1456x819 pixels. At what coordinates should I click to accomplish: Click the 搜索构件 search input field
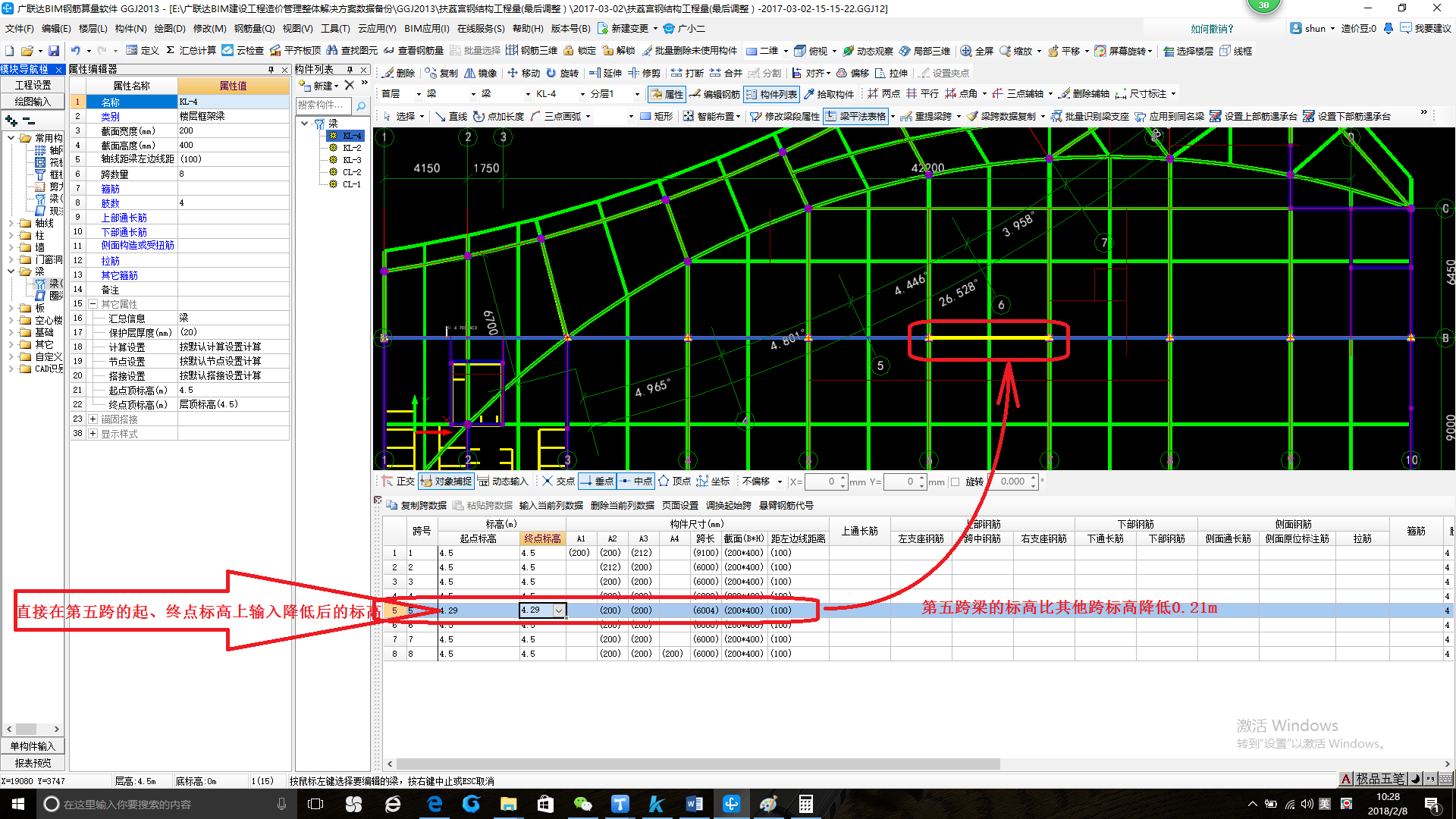click(324, 105)
